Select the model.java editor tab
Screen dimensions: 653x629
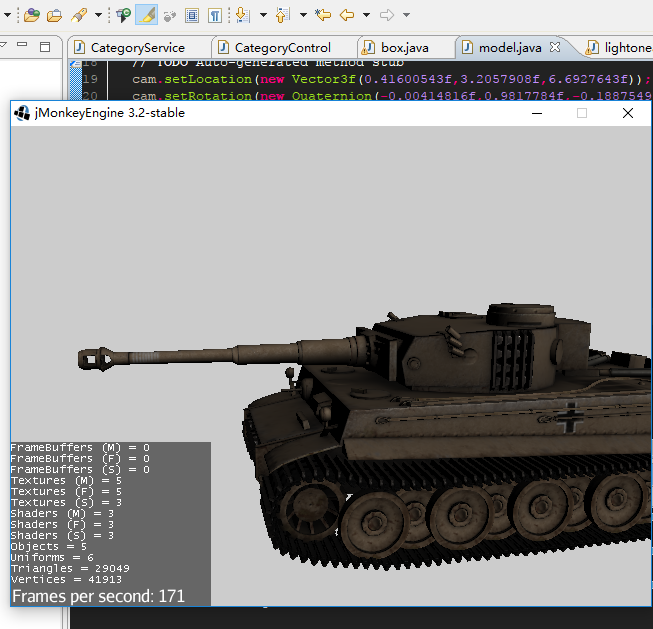[510, 48]
